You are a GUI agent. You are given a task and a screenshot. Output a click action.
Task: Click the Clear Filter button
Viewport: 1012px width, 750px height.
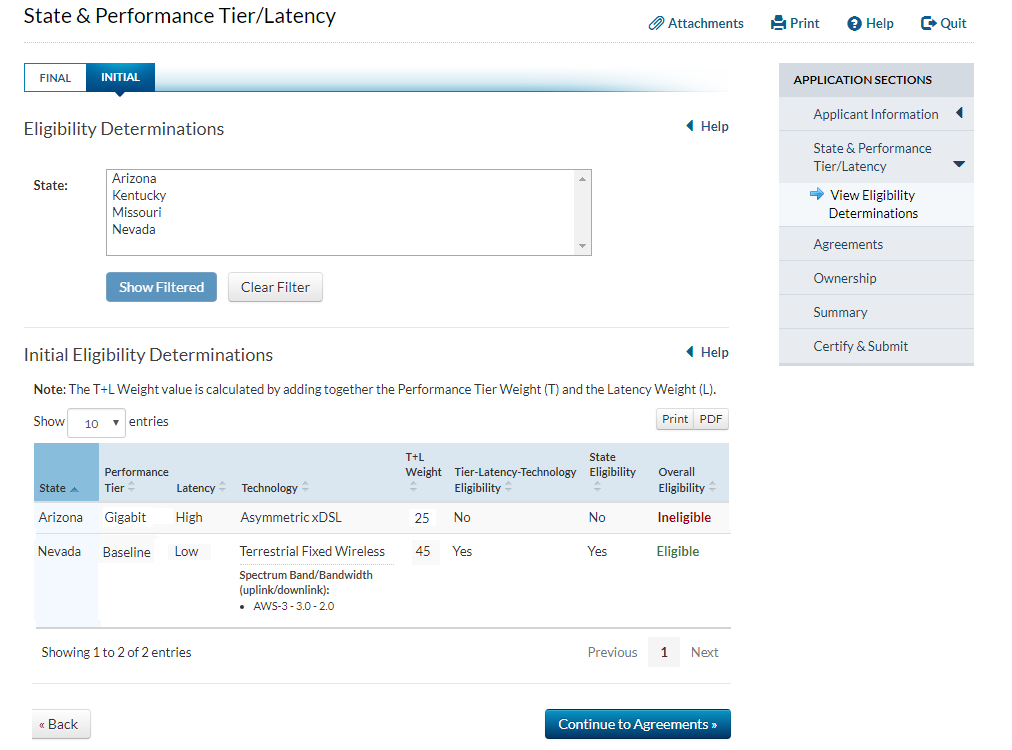click(275, 287)
